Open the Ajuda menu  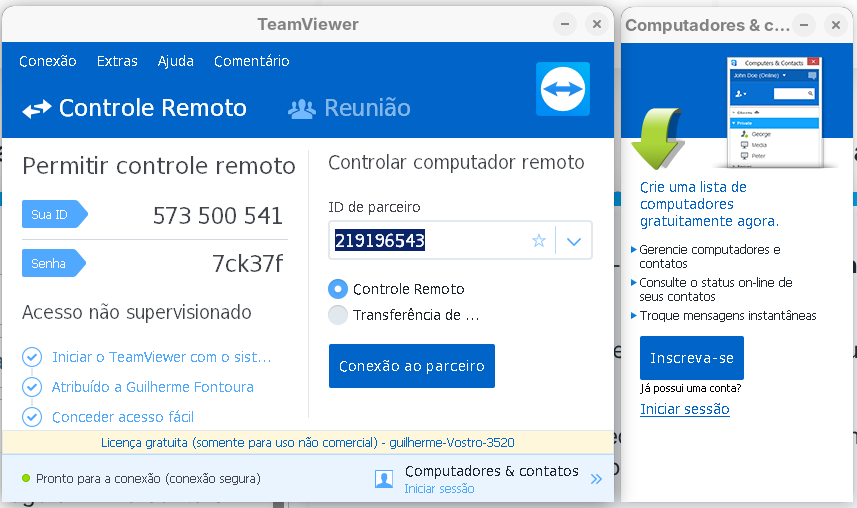(x=175, y=61)
